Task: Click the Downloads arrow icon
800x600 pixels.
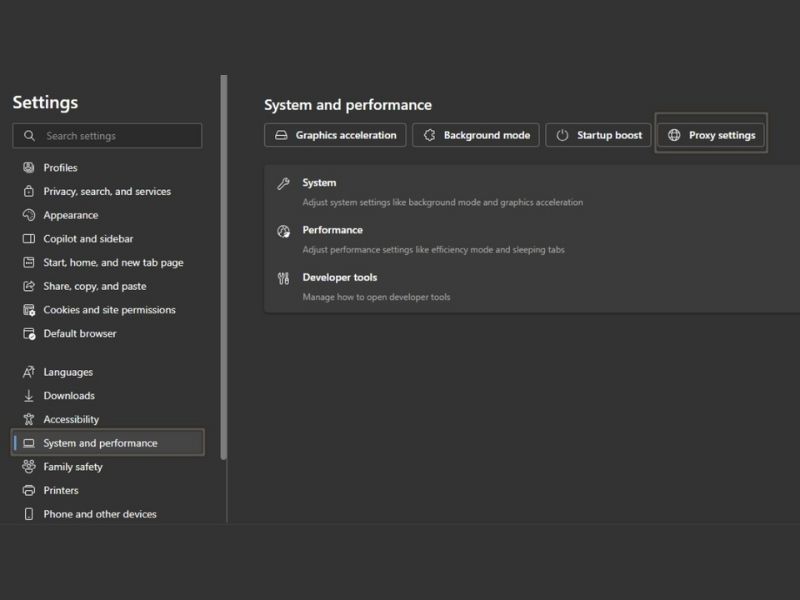Action: coord(29,396)
